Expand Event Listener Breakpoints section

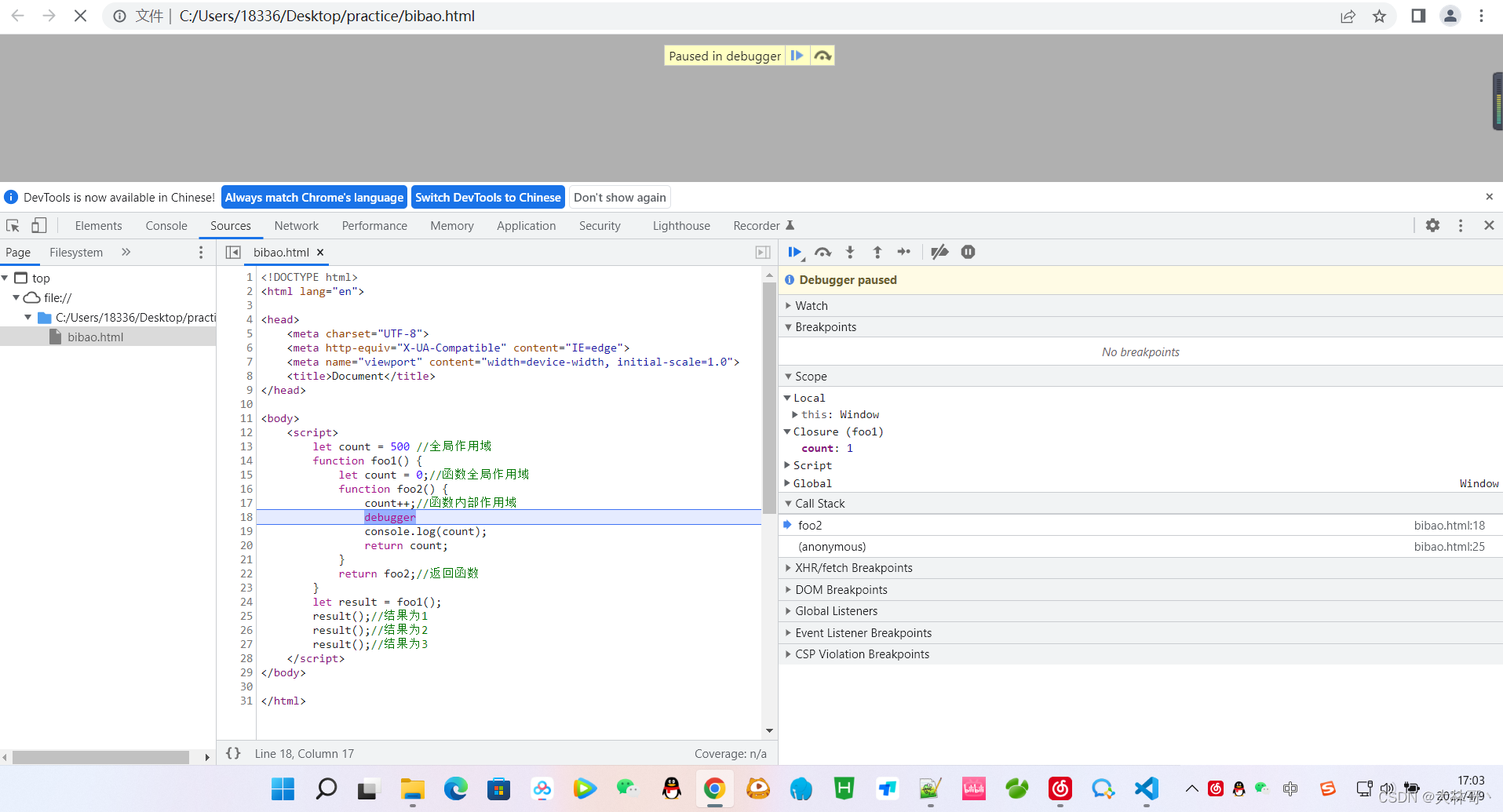pyautogui.click(x=1140, y=633)
